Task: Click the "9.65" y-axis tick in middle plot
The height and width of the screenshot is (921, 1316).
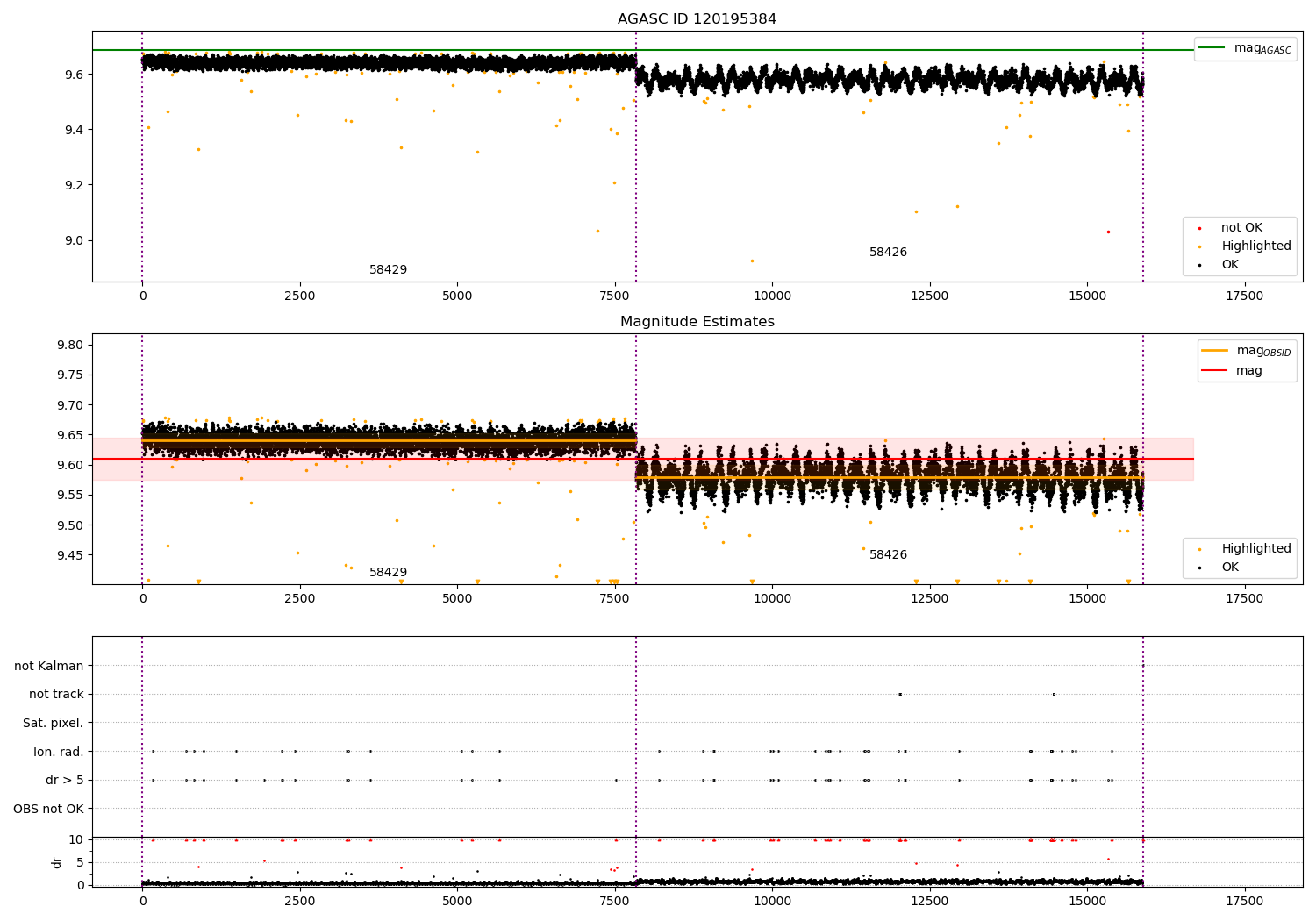Action: [70, 435]
